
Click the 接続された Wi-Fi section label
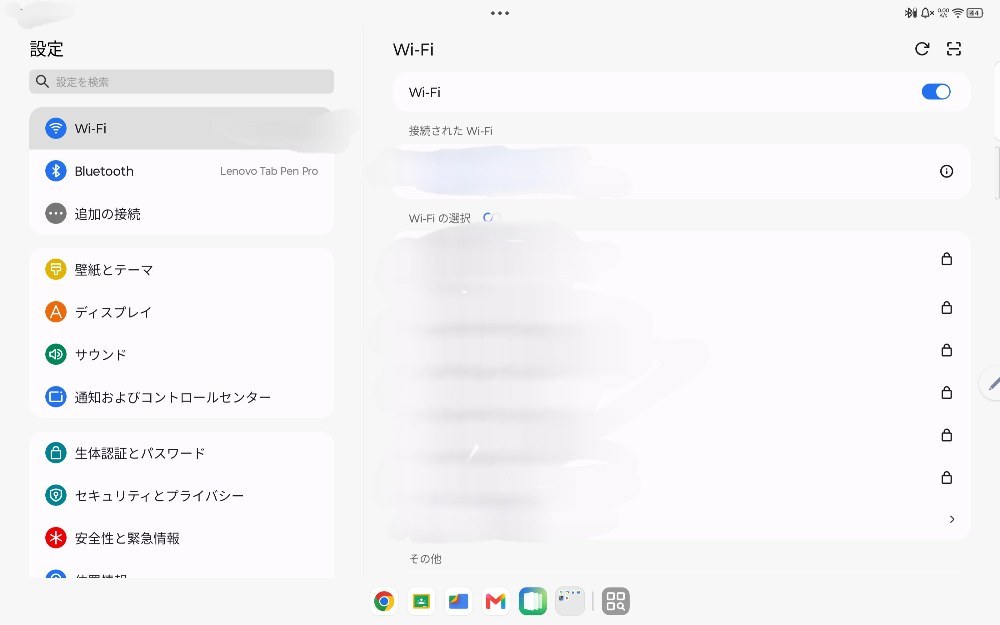450,131
